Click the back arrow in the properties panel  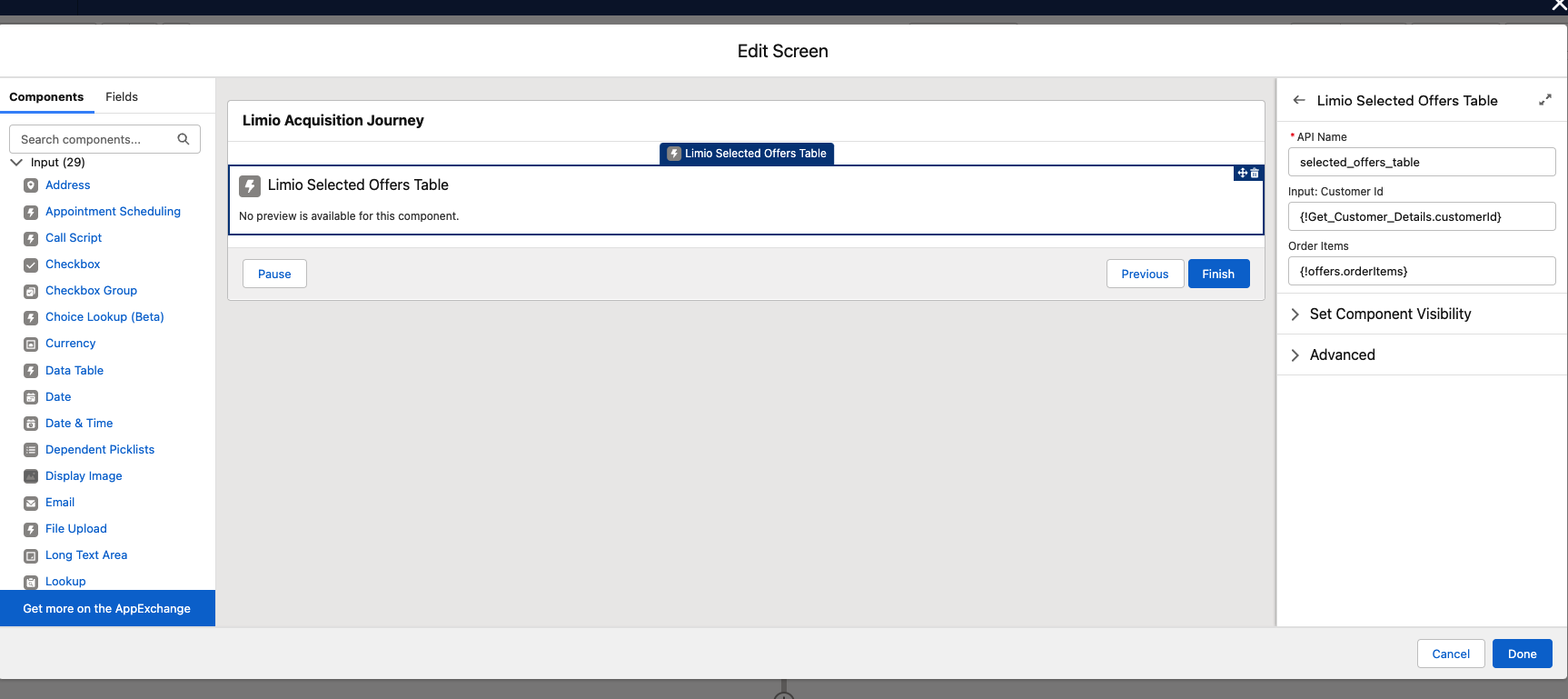[x=1299, y=100]
